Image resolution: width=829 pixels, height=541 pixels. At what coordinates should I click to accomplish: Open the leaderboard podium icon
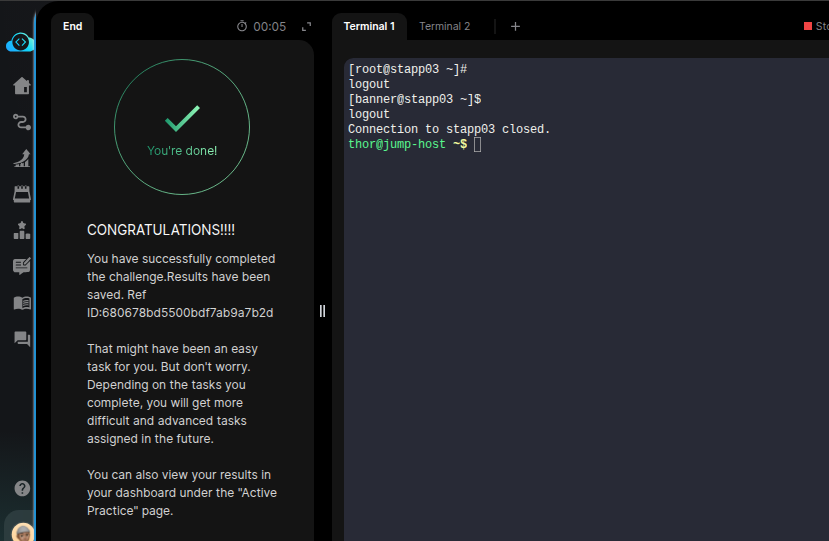[x=21, y=230]
